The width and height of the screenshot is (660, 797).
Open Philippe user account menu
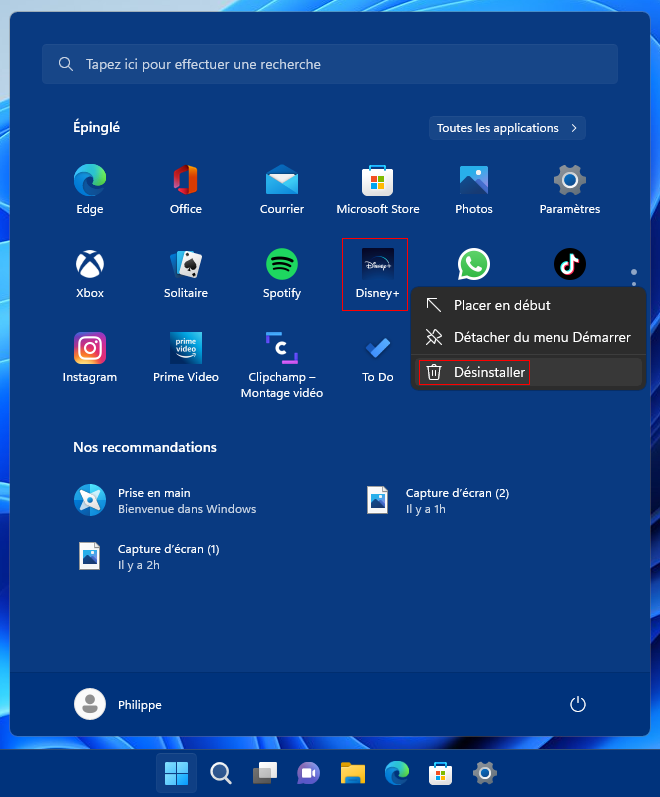(x=118, y=704)
